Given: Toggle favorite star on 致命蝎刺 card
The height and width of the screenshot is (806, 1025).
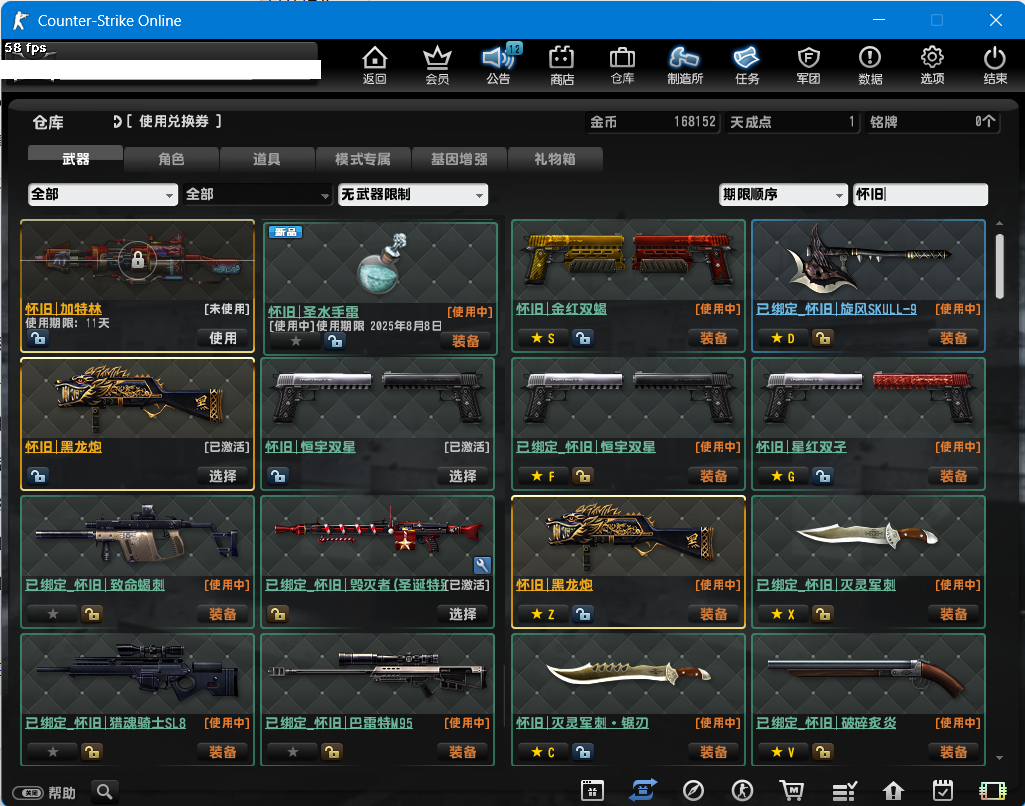Looking at the screenshot, I should click(53, 614).
